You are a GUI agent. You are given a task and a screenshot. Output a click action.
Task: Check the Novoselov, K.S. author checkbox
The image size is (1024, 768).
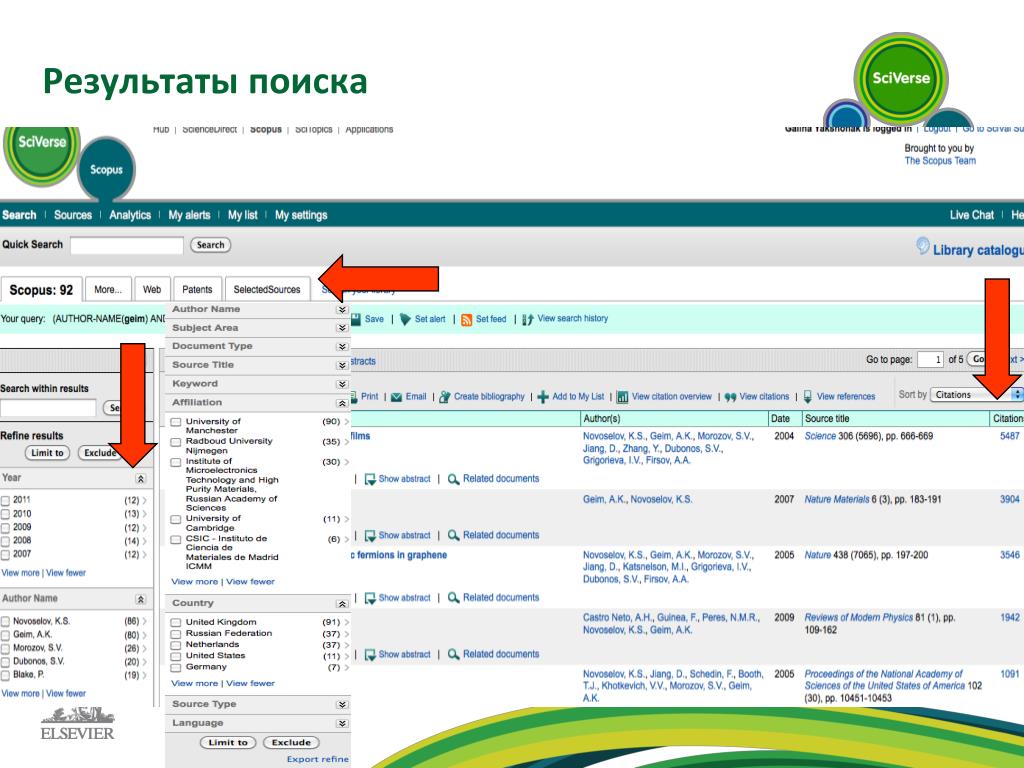[x=5, y=622]
